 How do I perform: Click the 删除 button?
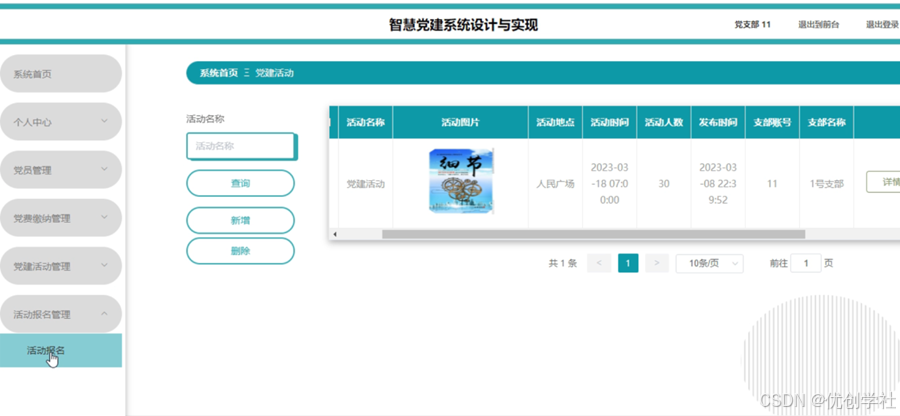pos(240,251)
